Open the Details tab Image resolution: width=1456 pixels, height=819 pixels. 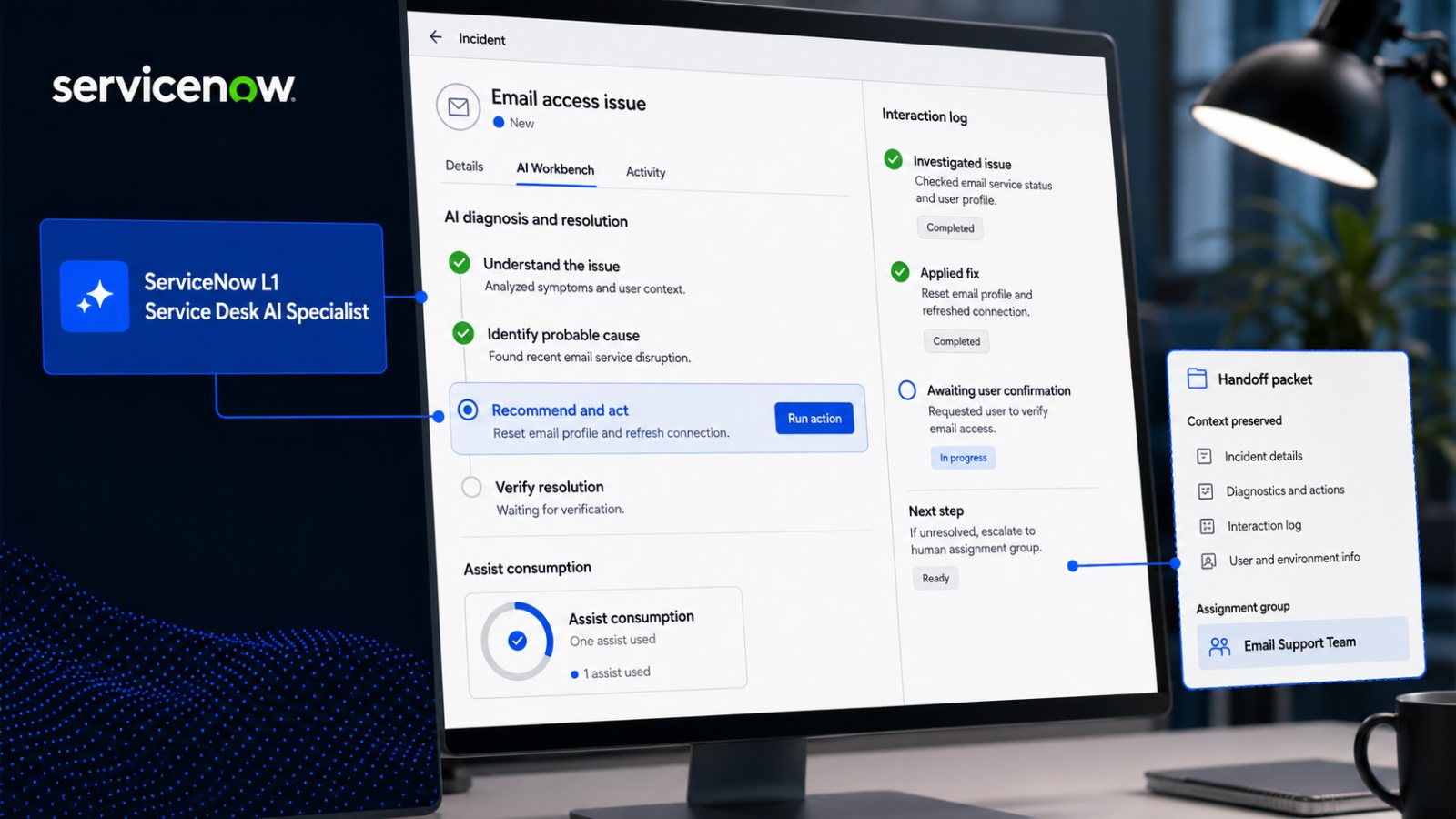(x=464, y=166)
